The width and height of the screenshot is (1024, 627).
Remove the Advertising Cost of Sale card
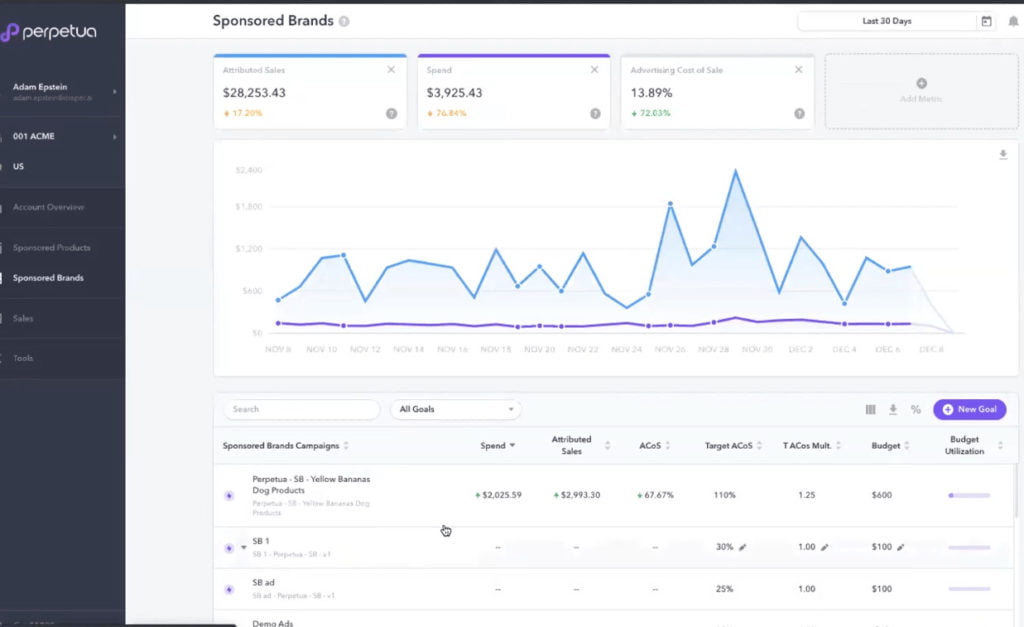[x=798, y=69]
